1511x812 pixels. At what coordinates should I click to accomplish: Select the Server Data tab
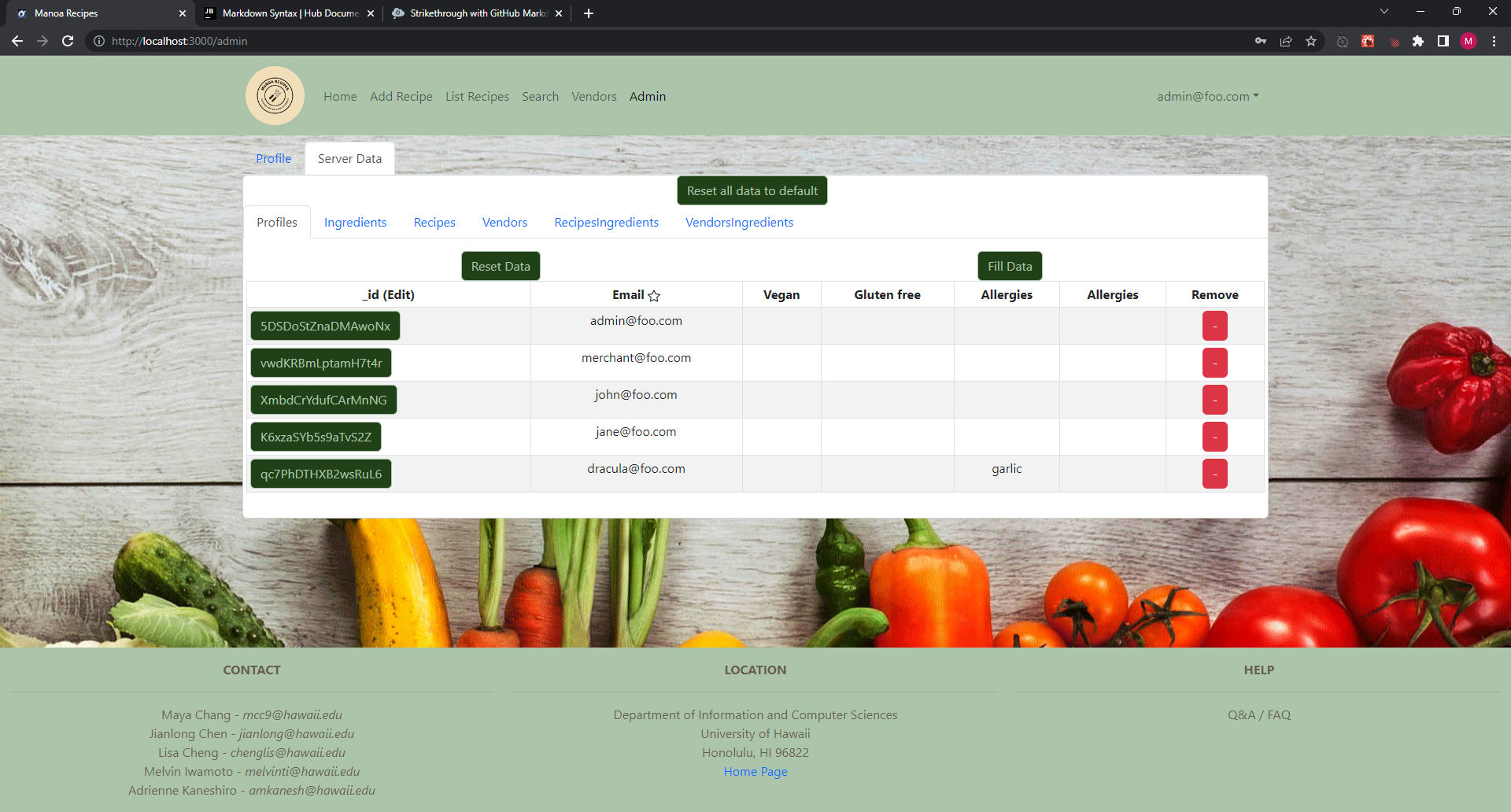pos(349,158)
